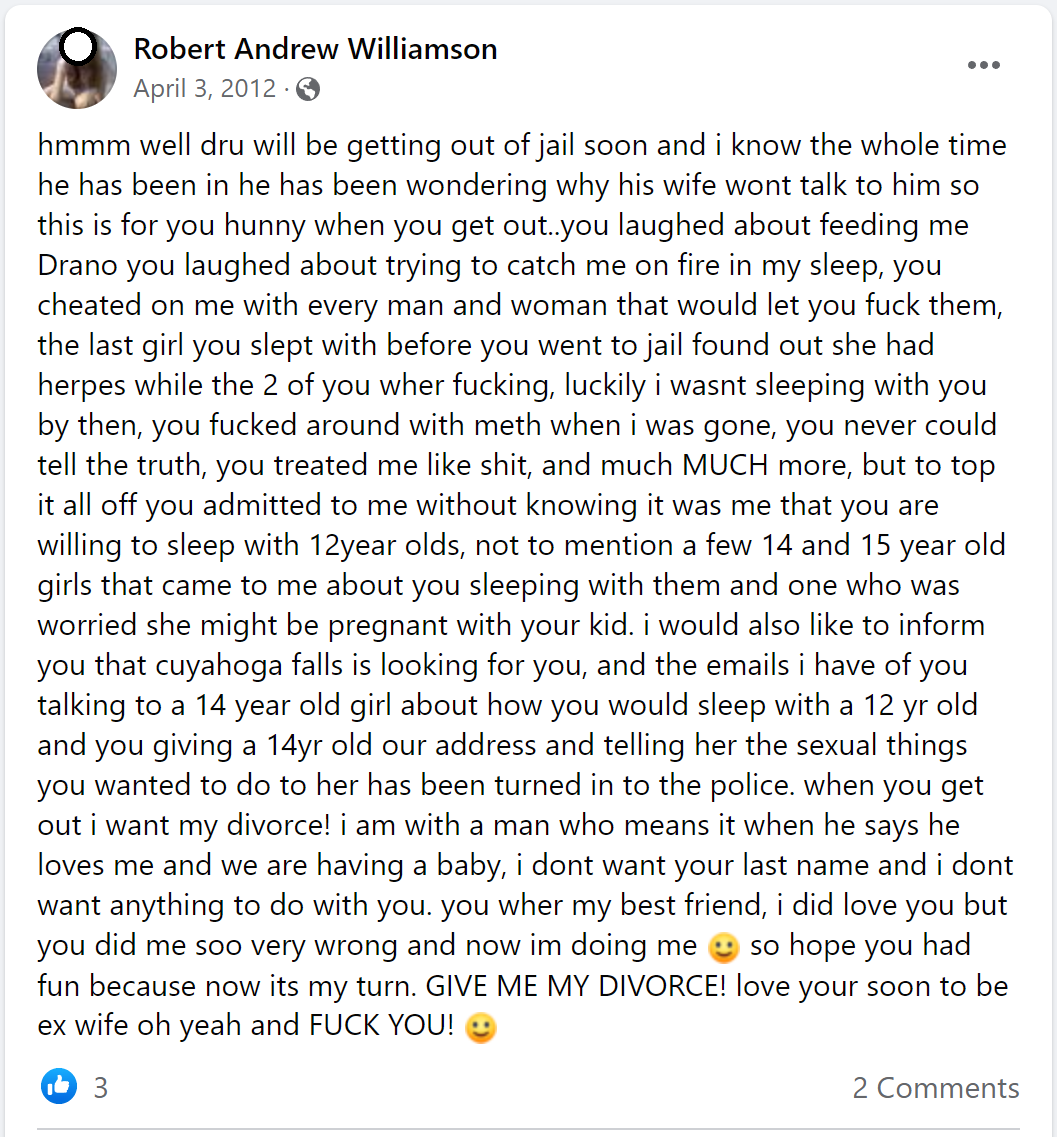This screenshot has width=1057, height=1137.
Task: Click the black ring on the profile photo
Action: pyautogui.click(x=77, y=47)
